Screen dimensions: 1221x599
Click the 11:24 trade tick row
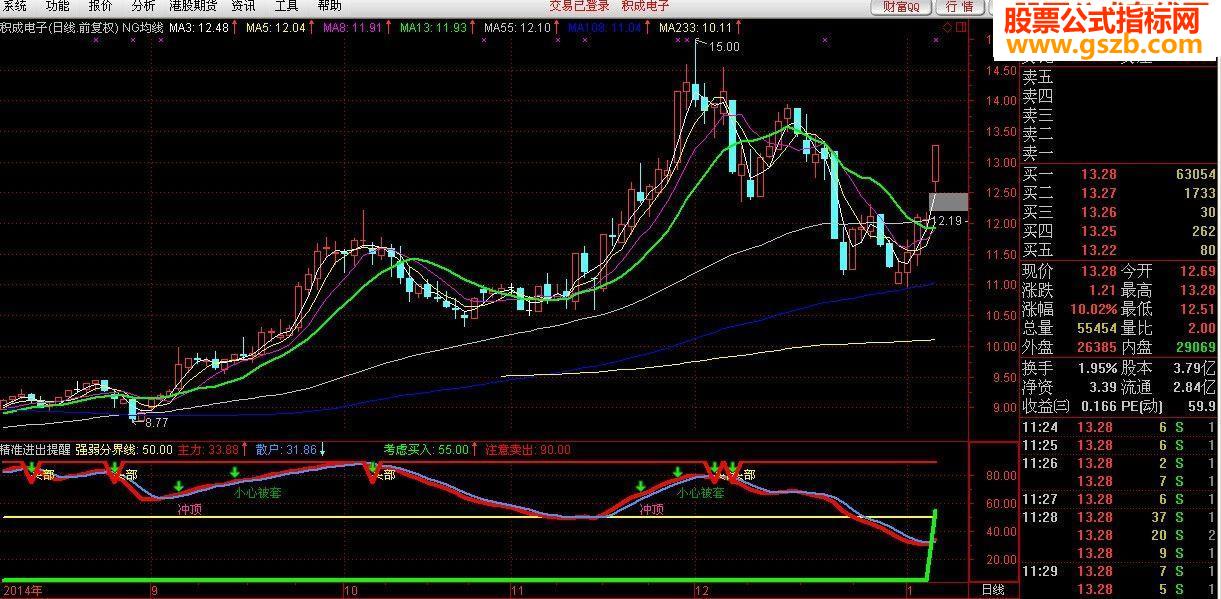[1119, 427]
